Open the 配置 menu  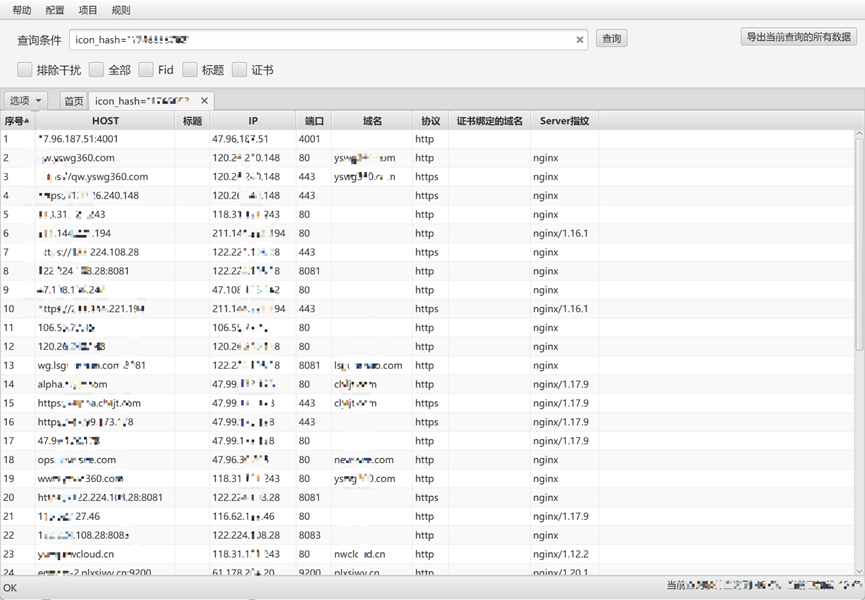click(x=55, y=10)
